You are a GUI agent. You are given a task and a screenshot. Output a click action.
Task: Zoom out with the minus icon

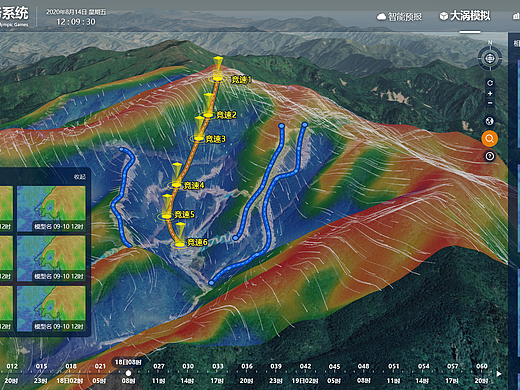pos(490,103)
